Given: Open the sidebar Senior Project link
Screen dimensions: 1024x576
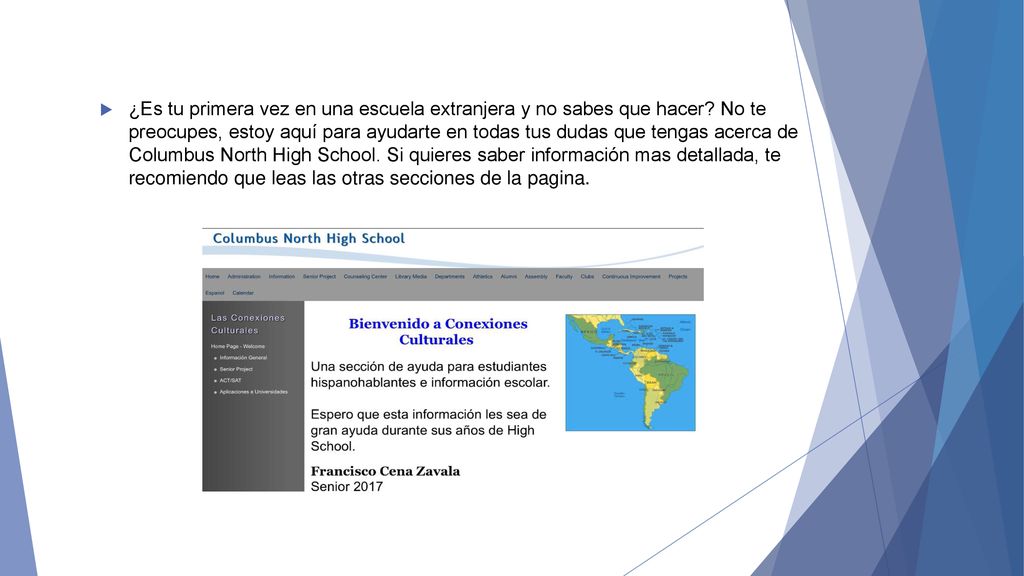Looking at the screenshot, I should click(x=236, y=370).
